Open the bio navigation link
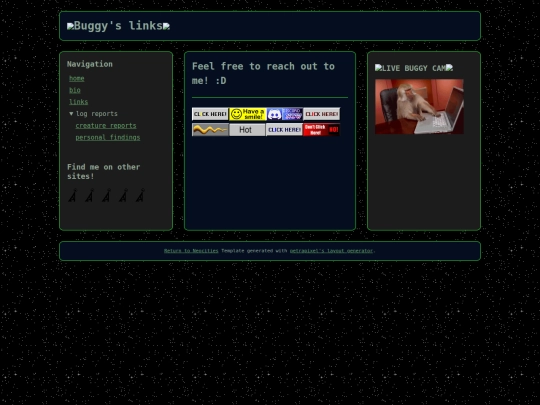 point(75,90)
